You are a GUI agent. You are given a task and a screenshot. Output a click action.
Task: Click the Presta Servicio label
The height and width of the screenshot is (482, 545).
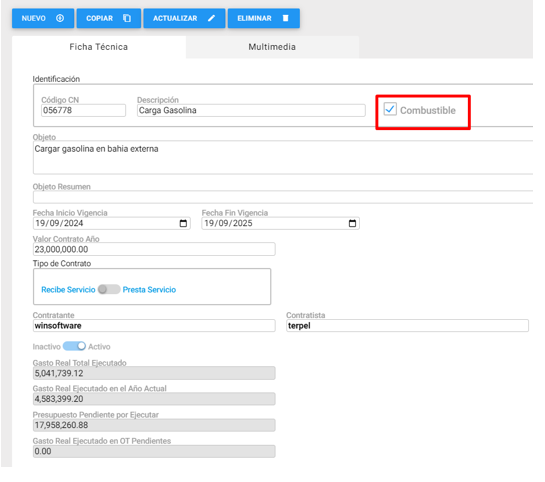coord(149,289)
